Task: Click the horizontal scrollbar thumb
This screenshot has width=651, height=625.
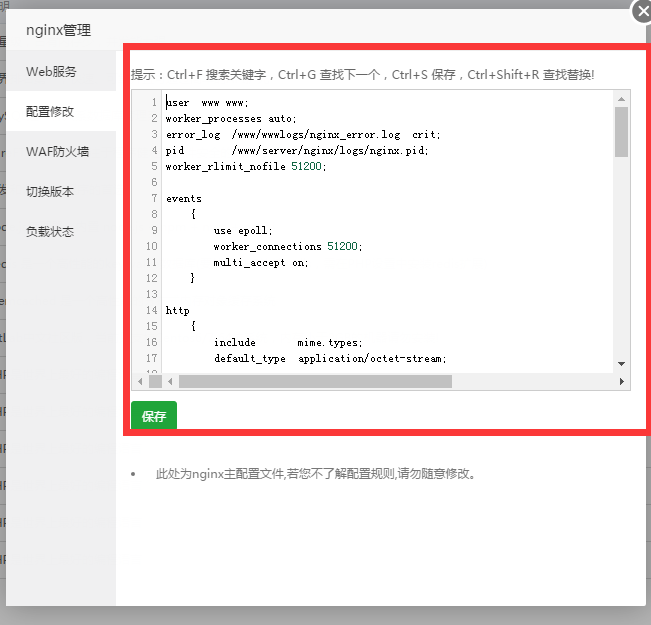Action: point(315,381)
